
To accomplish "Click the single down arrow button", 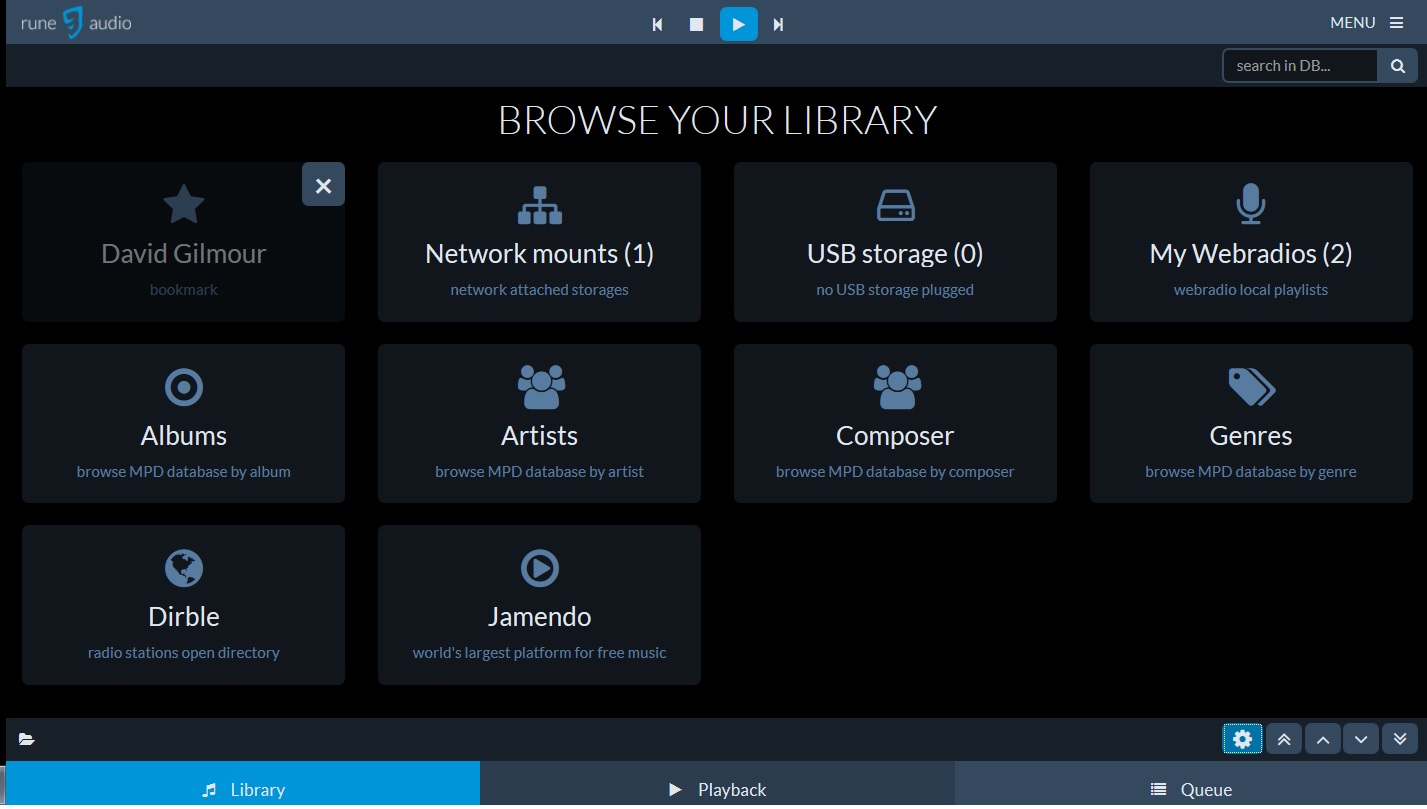I will click(x=1361, y=739).
